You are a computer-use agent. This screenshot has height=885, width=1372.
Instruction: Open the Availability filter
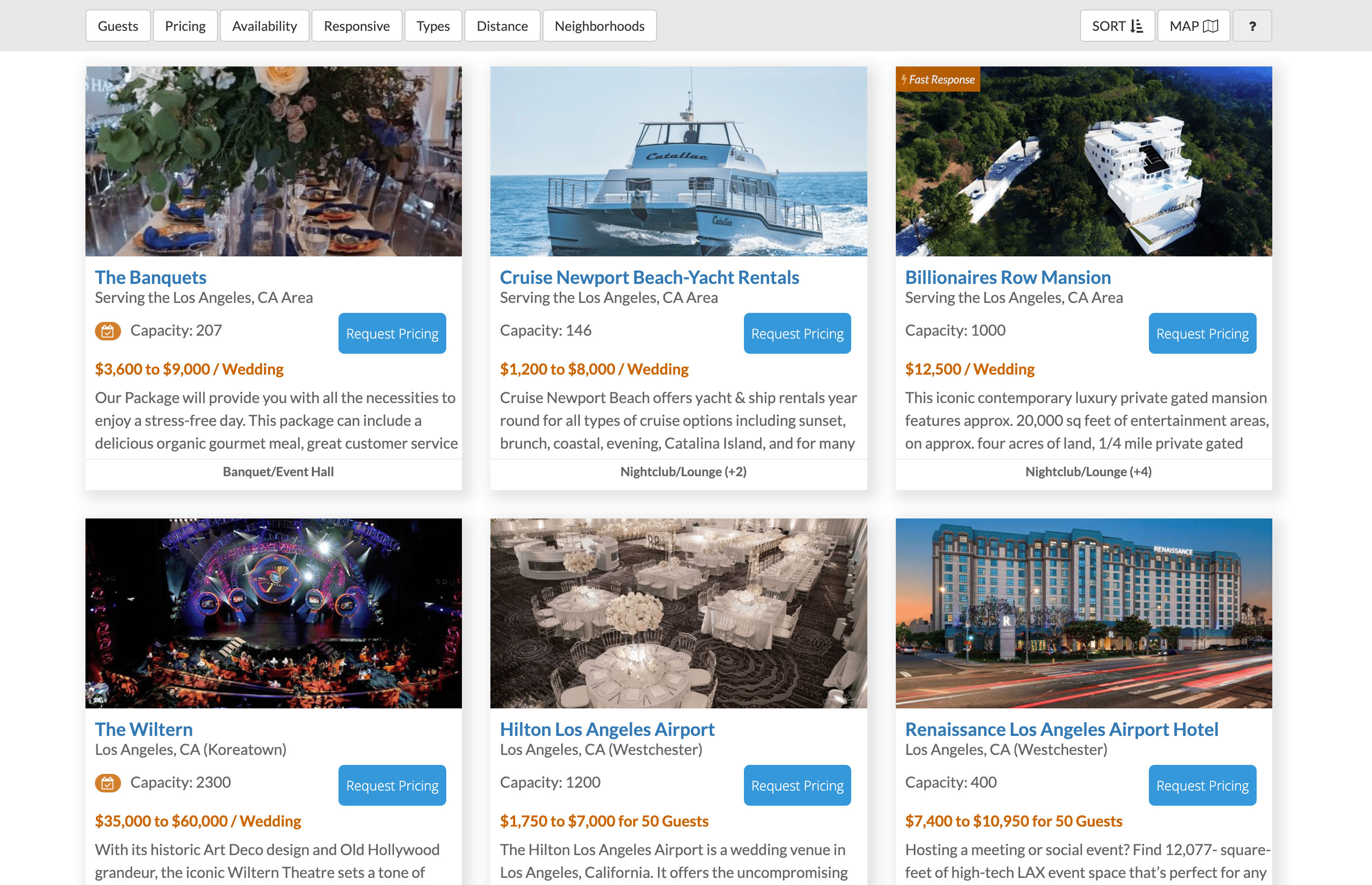pos(264,26)
